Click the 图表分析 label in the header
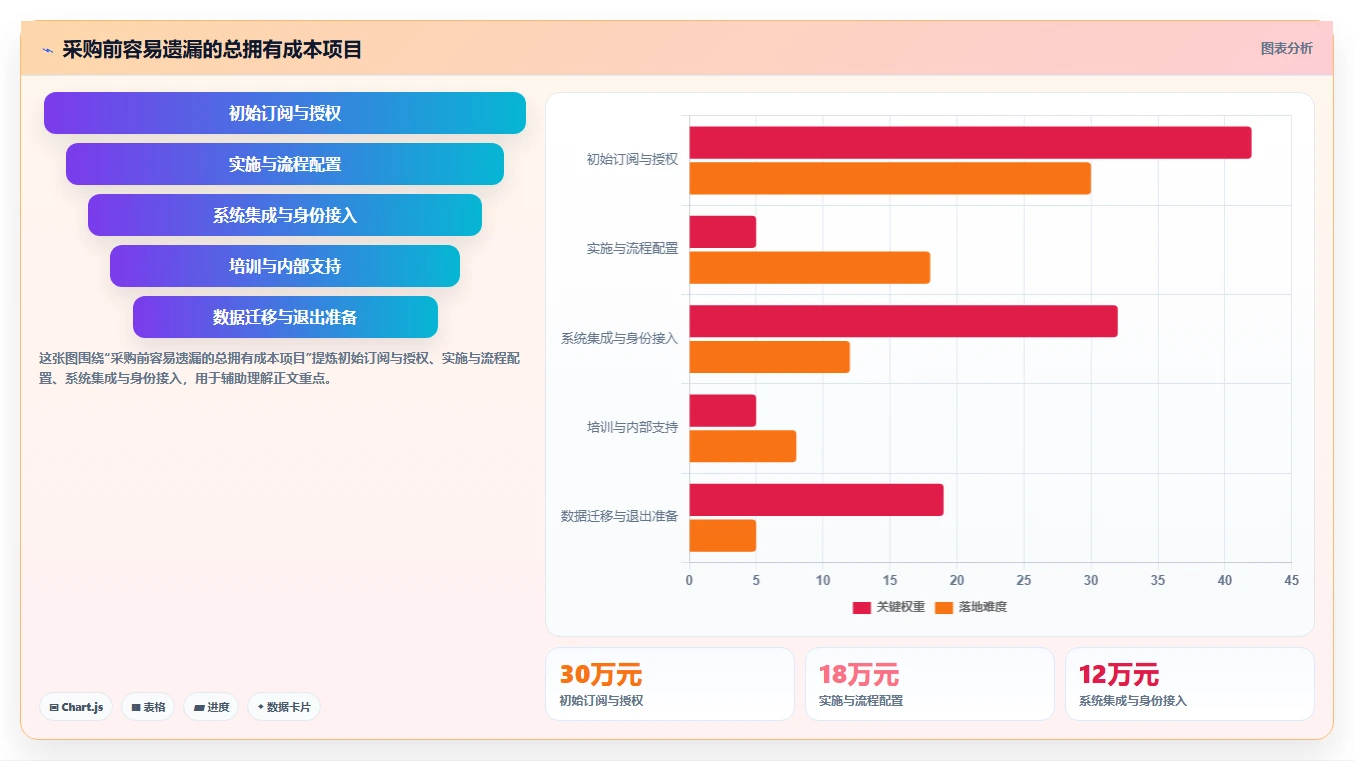 [1286, 48]
